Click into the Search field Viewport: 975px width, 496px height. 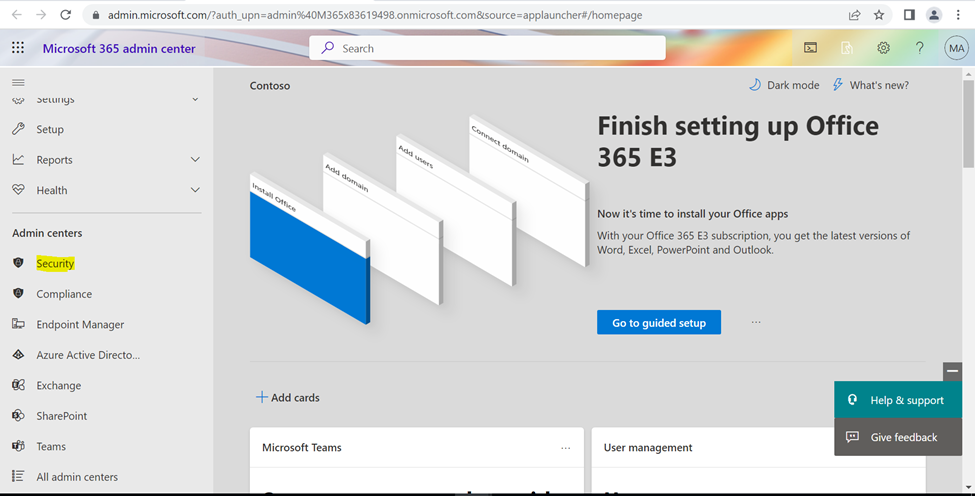point(488,48)
